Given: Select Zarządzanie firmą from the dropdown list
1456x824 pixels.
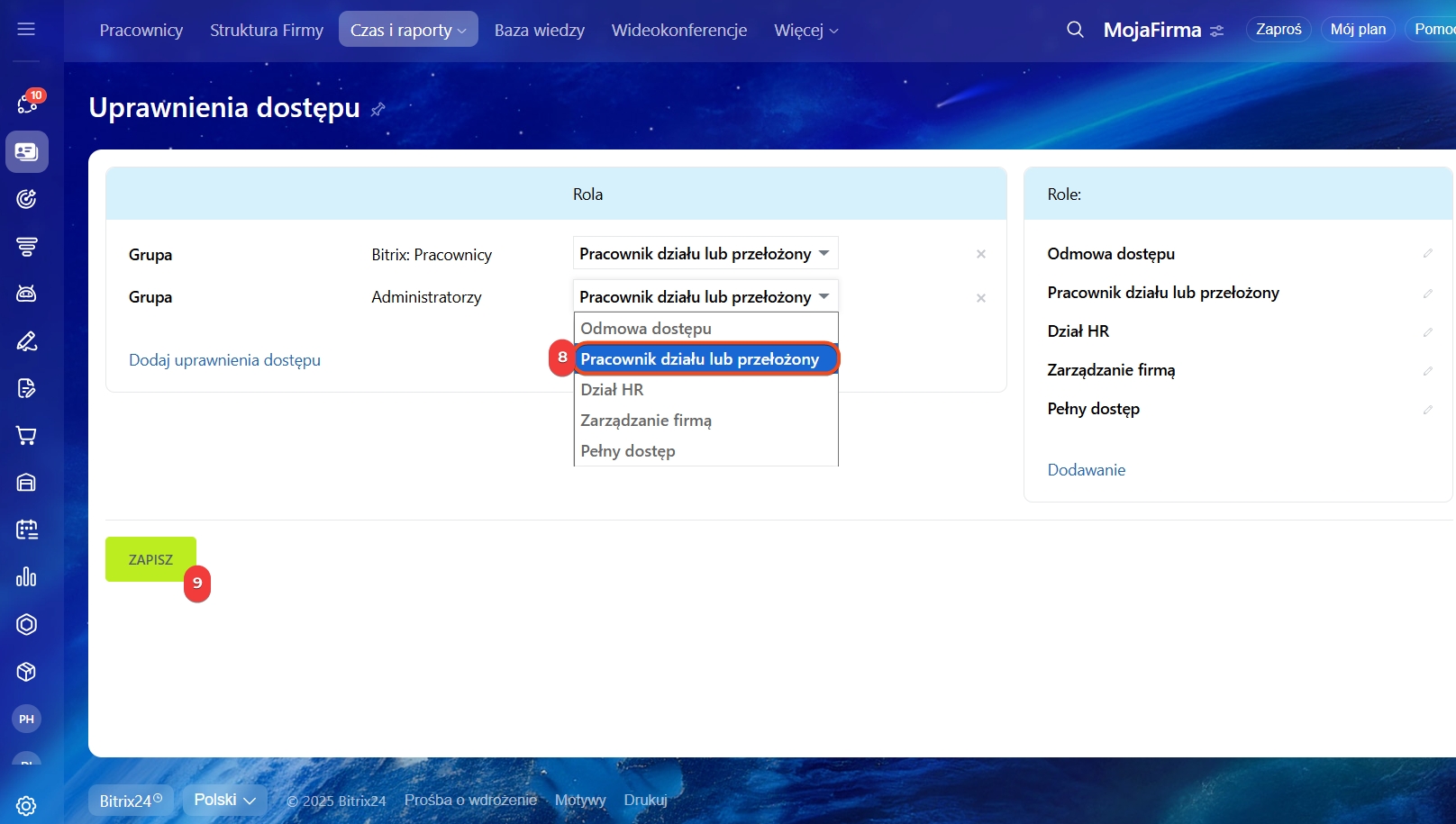Looking at the screenshot, I should click(x=646, y=421).
